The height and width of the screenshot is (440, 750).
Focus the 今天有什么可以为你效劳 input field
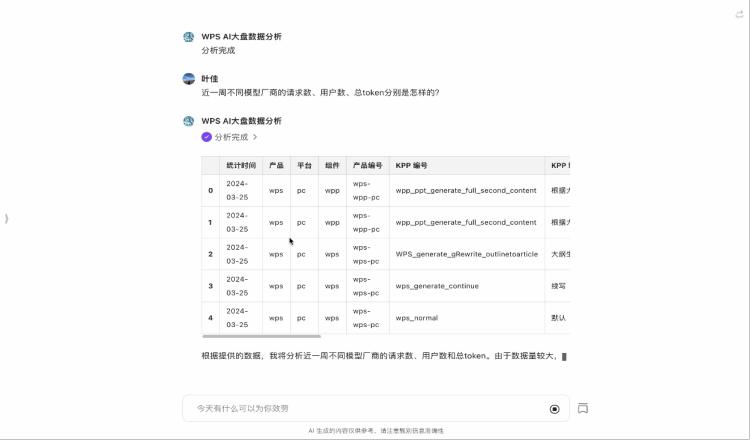[x=376, y=408]
